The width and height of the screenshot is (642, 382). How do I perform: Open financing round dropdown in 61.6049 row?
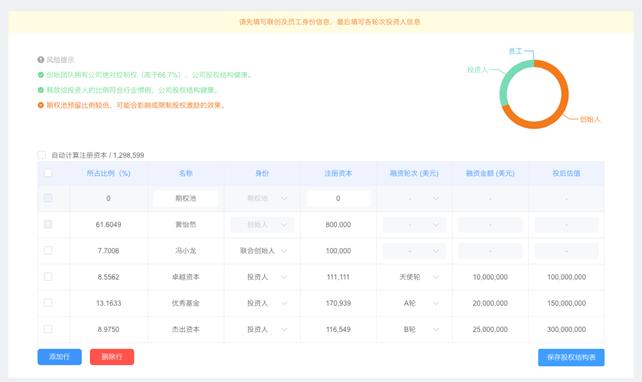[414, 224]
